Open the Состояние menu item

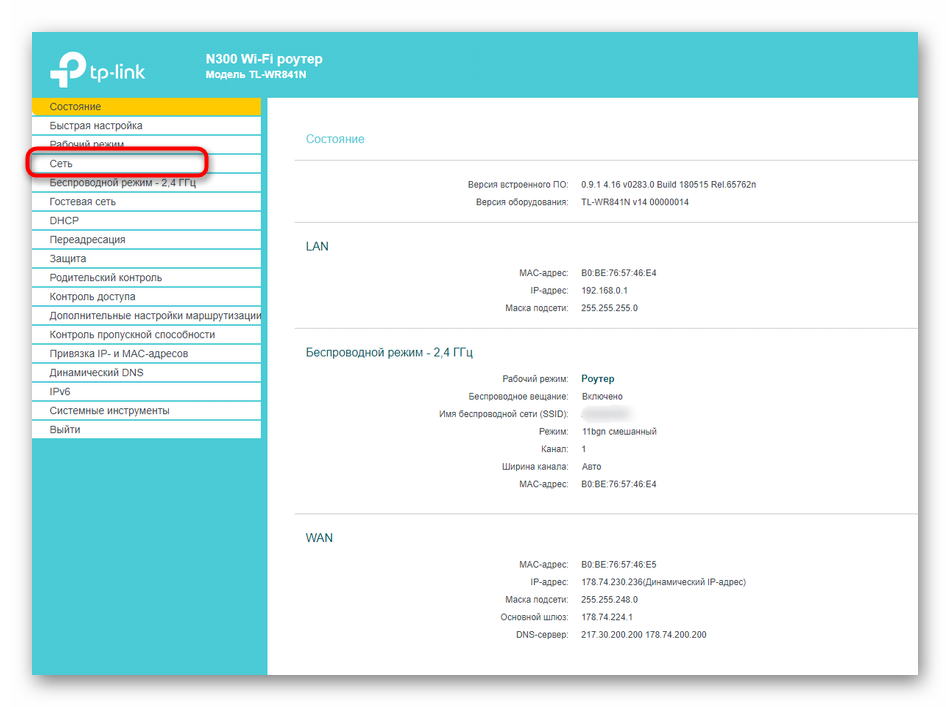click(75, 107)
